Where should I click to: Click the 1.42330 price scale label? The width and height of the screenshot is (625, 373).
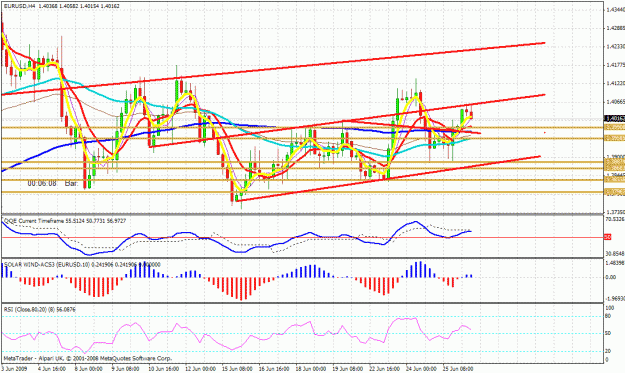point(615,46)
